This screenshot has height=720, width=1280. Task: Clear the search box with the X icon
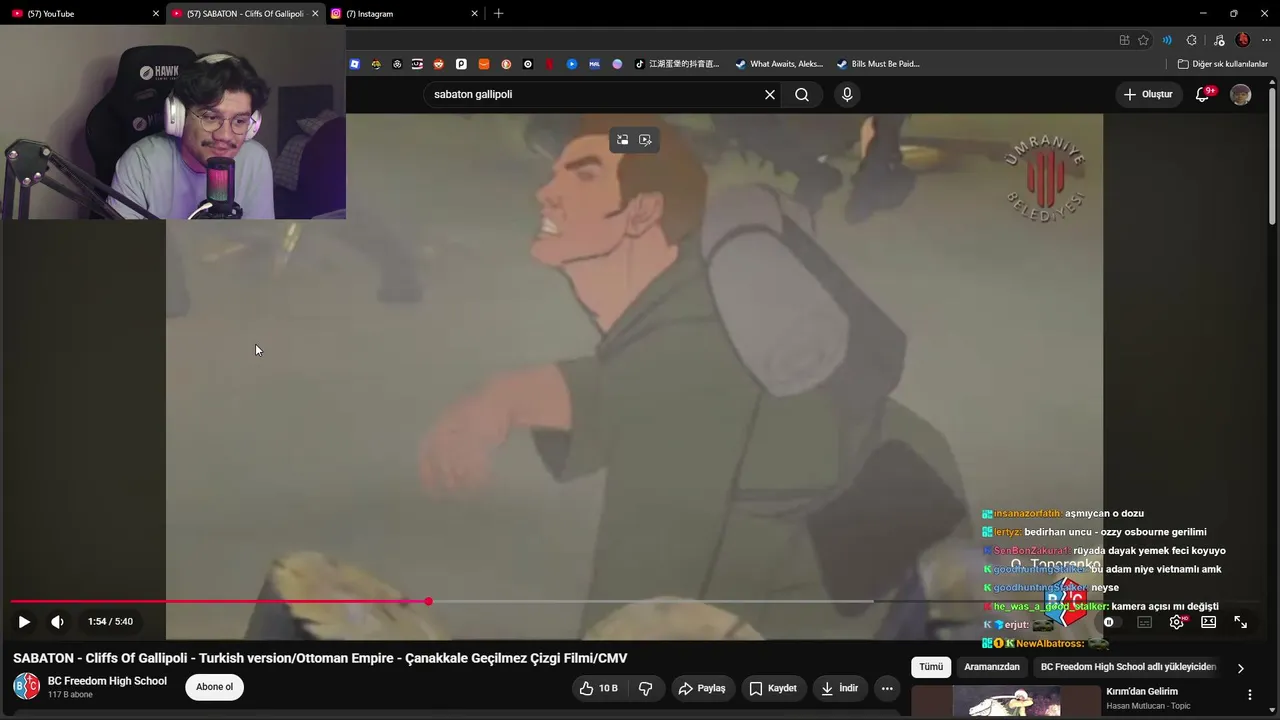pyautogui.click(x=770, y=94)
